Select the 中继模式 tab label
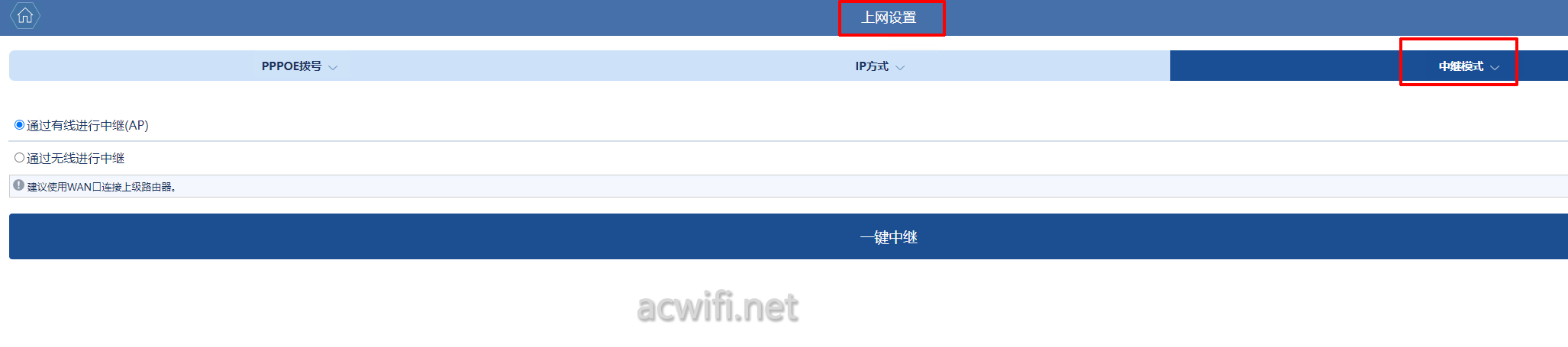This screenshot has height=347, width=1568. pyautogui.click(x=1461, y=66)
